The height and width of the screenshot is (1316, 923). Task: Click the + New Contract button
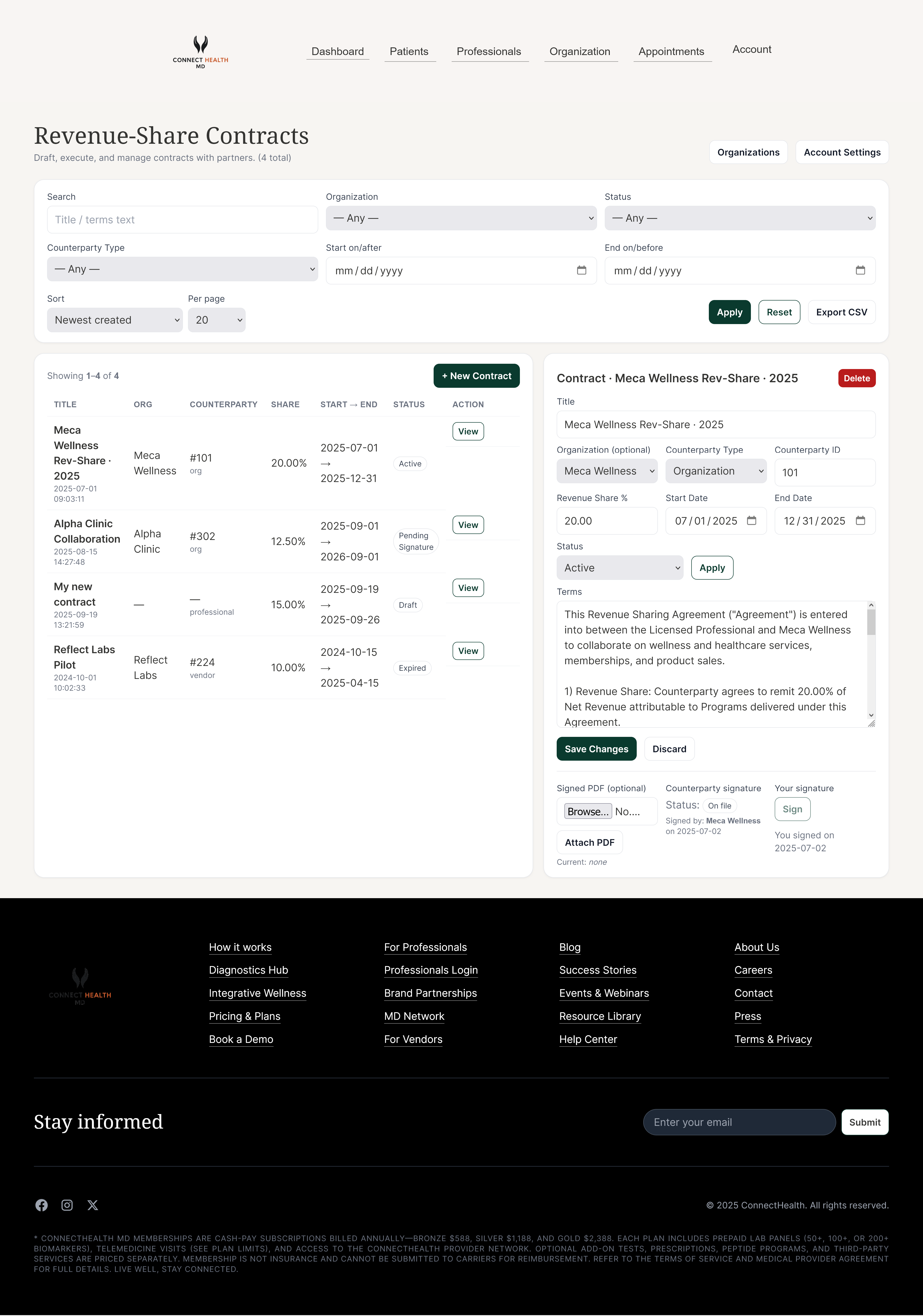click(476, 376)
